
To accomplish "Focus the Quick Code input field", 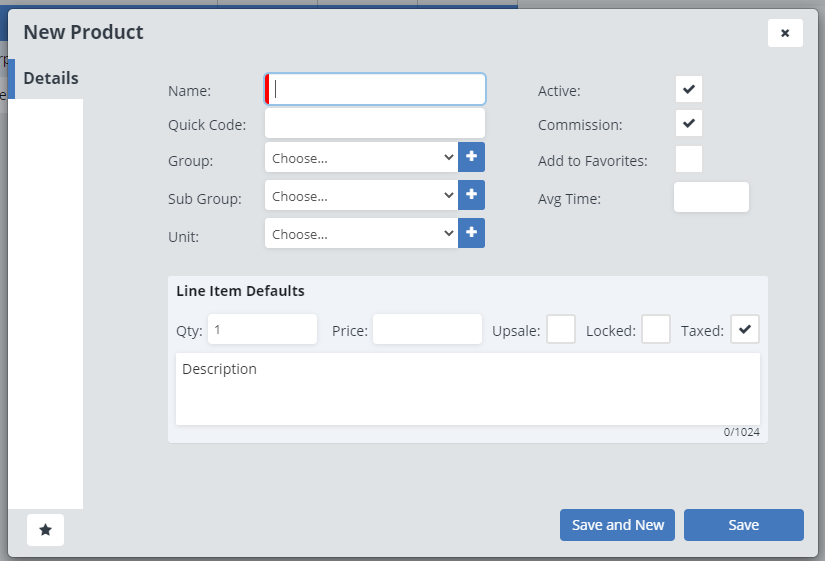I will point(375,124).
